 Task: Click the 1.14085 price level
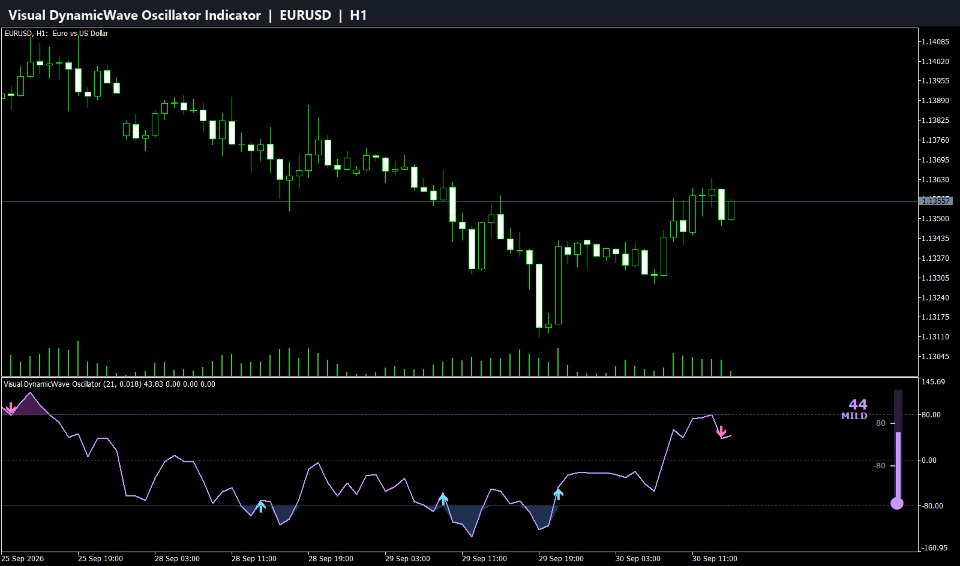click(x=936, y=42)
